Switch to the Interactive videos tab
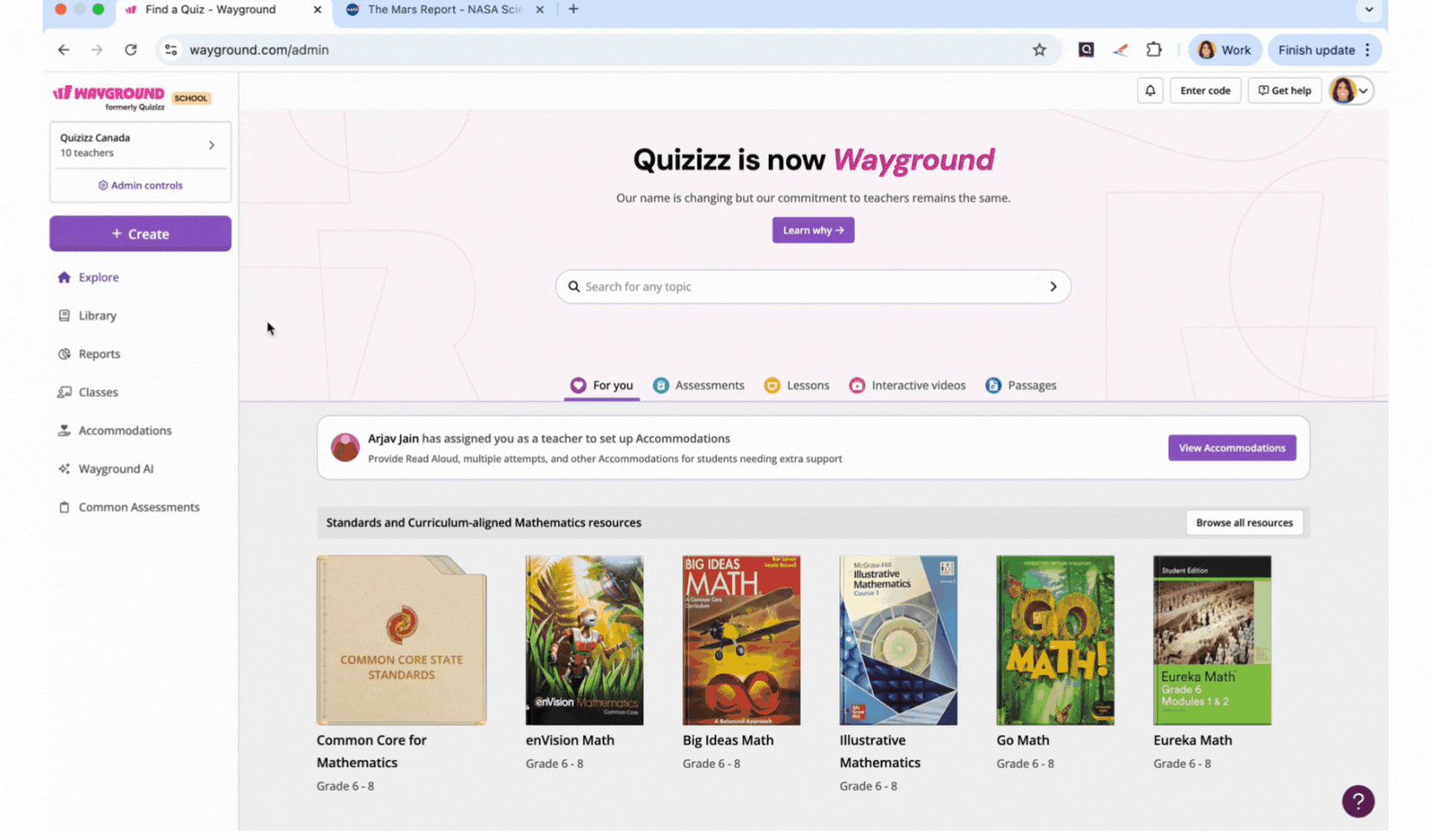 [907, 385]
